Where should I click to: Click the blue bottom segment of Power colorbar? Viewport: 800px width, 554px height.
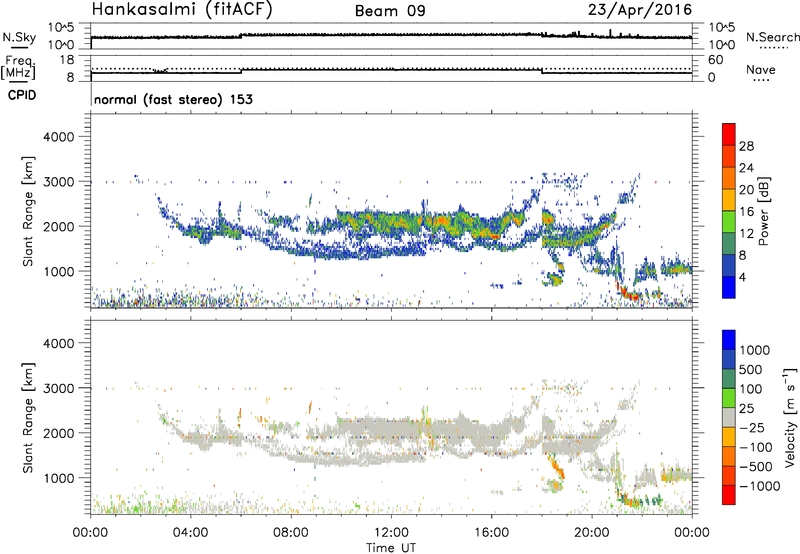point(729,287)
